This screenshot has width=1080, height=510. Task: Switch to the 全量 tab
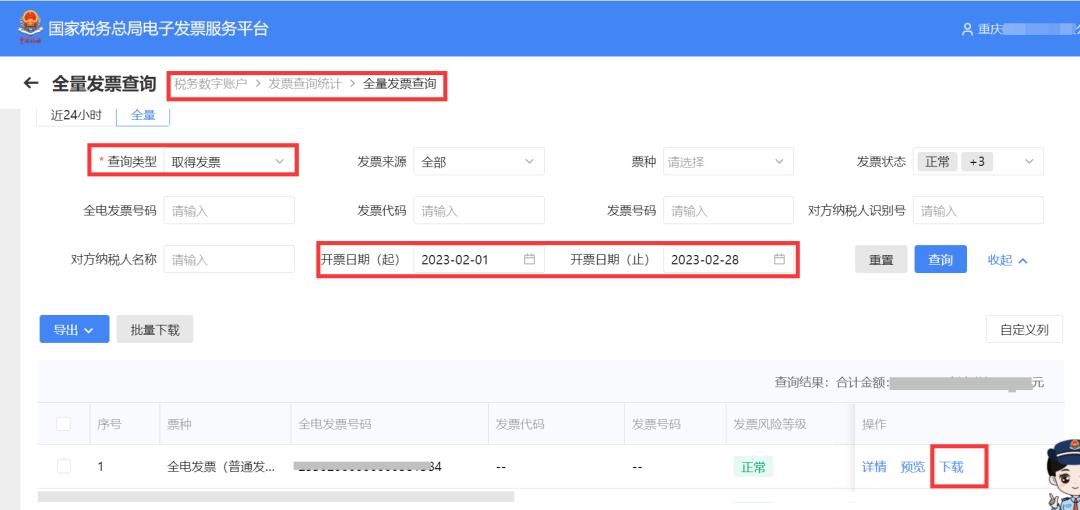143,115
